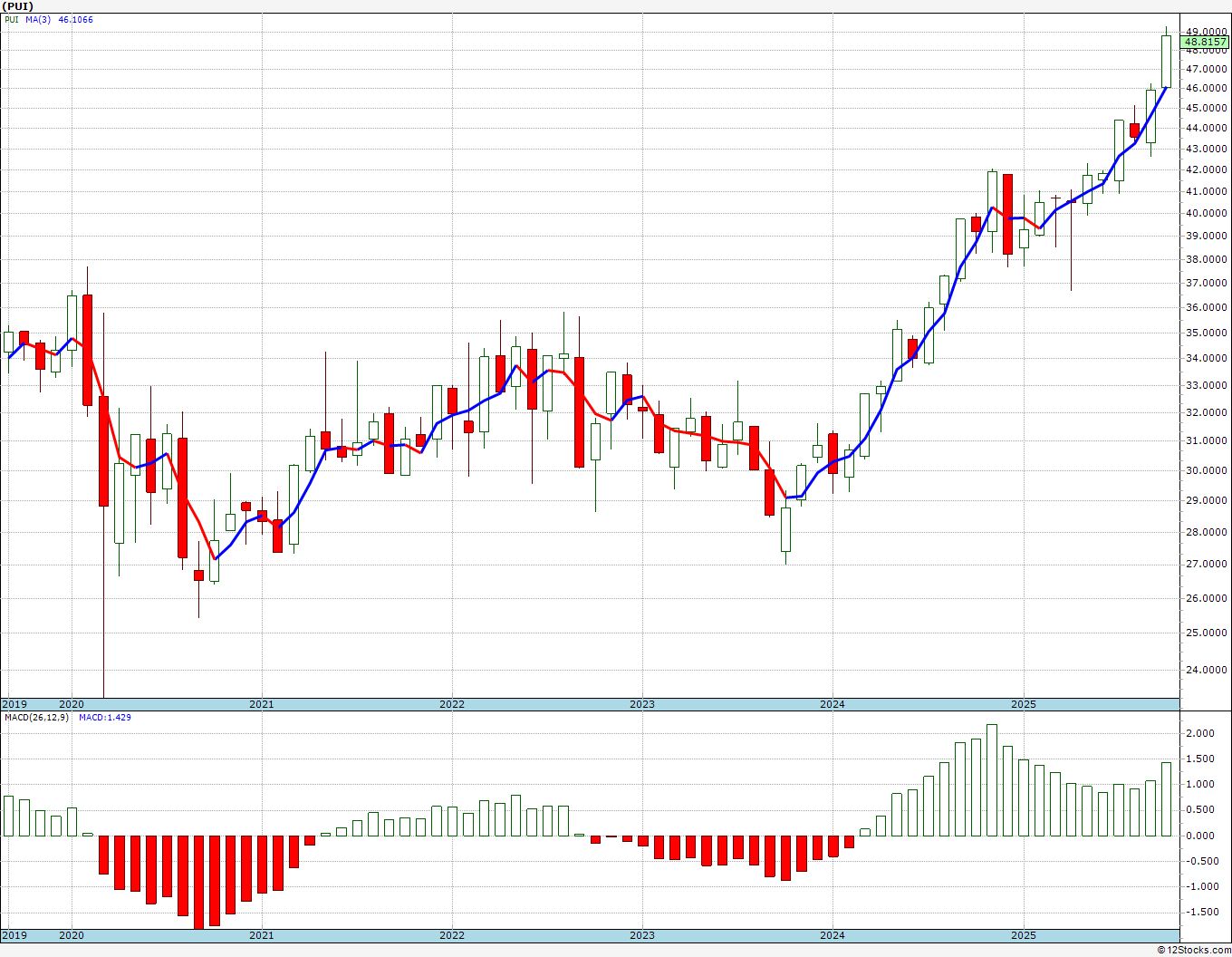The height and width of the screenshot is (957, 1232).
Task: Select 2020 on the price chart time axis
Action: (x=71, y=704)
